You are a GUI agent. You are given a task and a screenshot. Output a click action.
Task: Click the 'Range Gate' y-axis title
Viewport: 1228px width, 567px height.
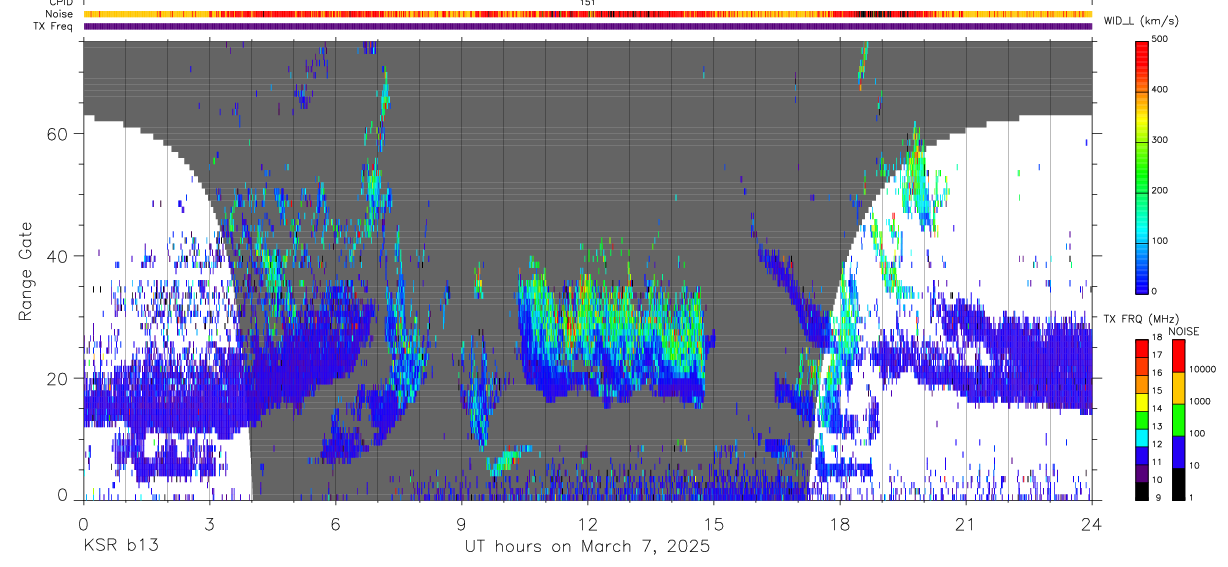27,271
